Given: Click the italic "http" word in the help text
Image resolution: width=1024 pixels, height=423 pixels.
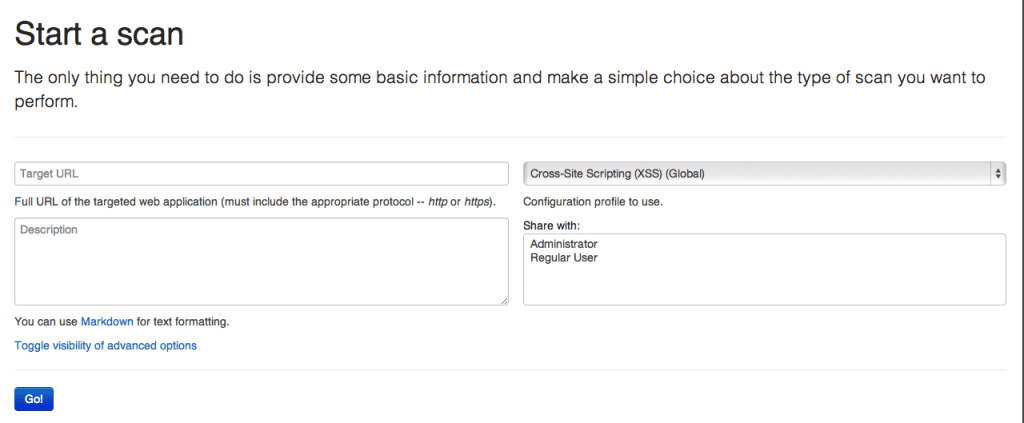Looking at the screenshot, I should pyautogui.click(x=438, y=202).
